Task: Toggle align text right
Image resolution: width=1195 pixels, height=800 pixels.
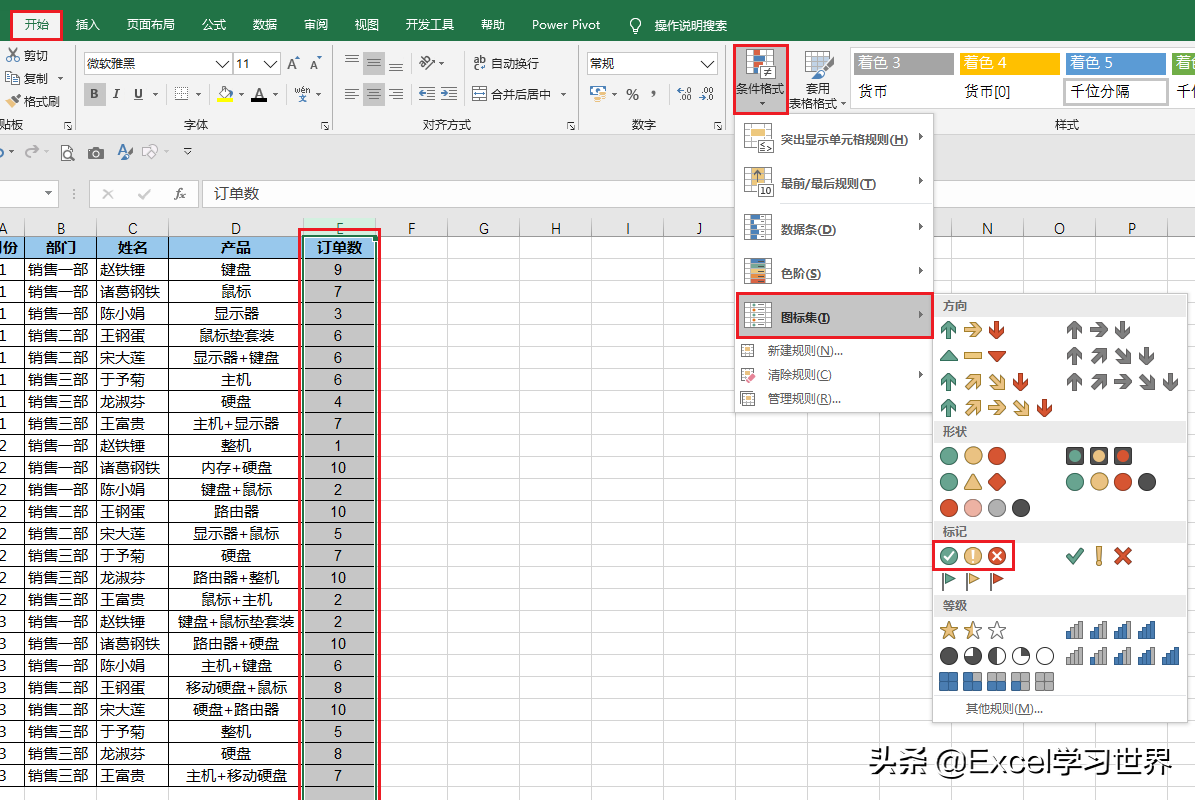Action: [x=396, y=94]
